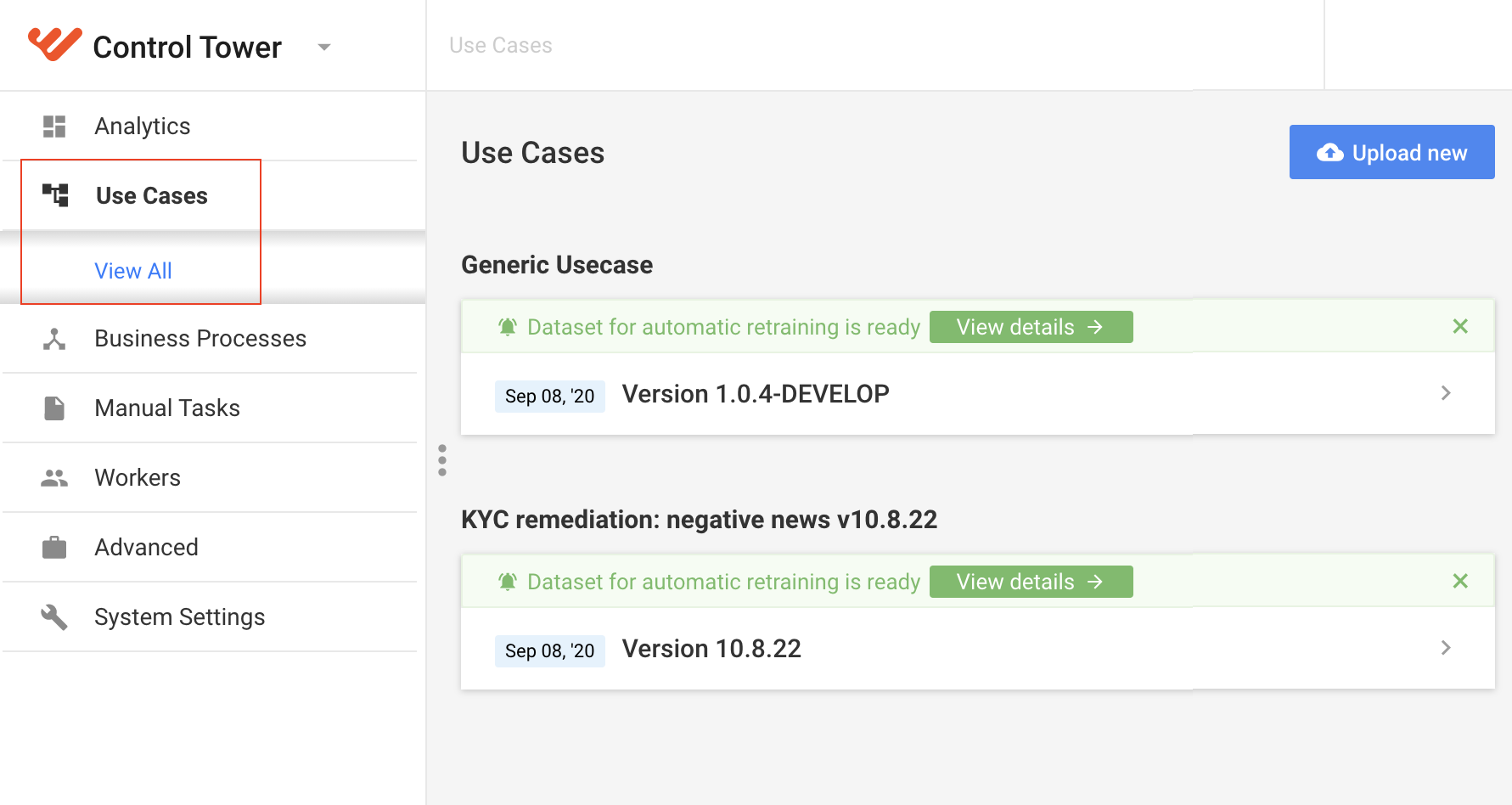Dismiss the Generic Usecase retraining notification
The image size is (1512, 805).
[1459, 326]
